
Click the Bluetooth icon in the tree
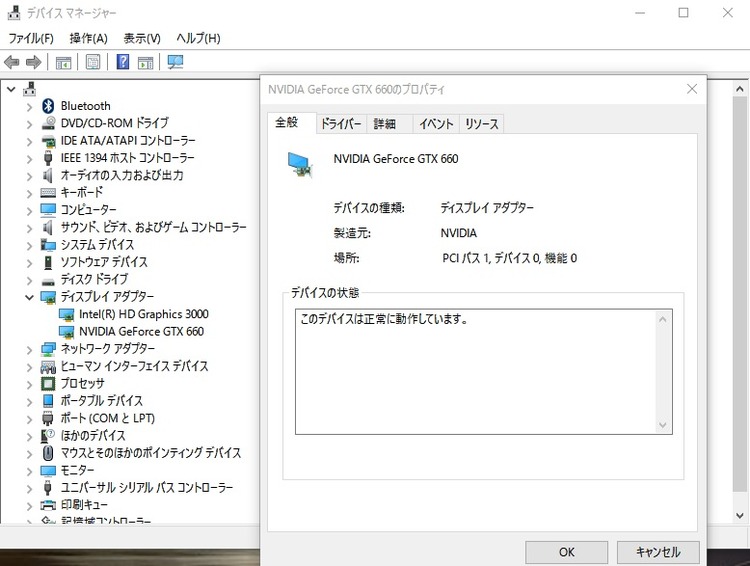tap(48, 106)
